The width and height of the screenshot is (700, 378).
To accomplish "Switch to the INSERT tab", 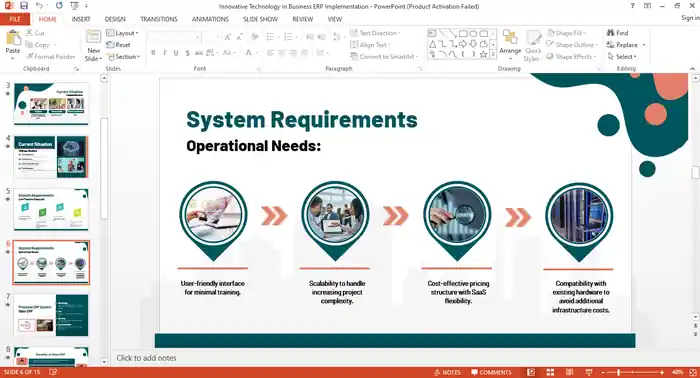I will (x=81, y=19).
